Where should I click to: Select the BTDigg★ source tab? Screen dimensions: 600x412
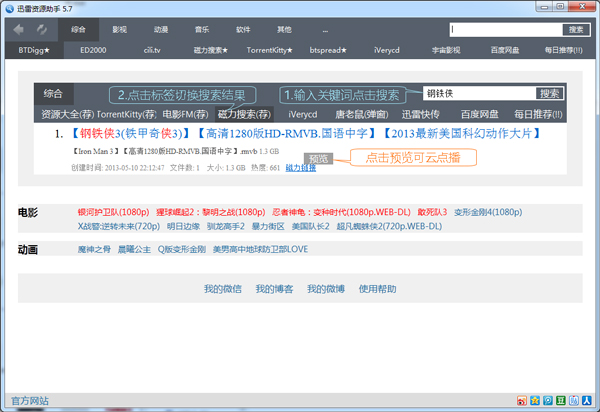pos(34,50)
